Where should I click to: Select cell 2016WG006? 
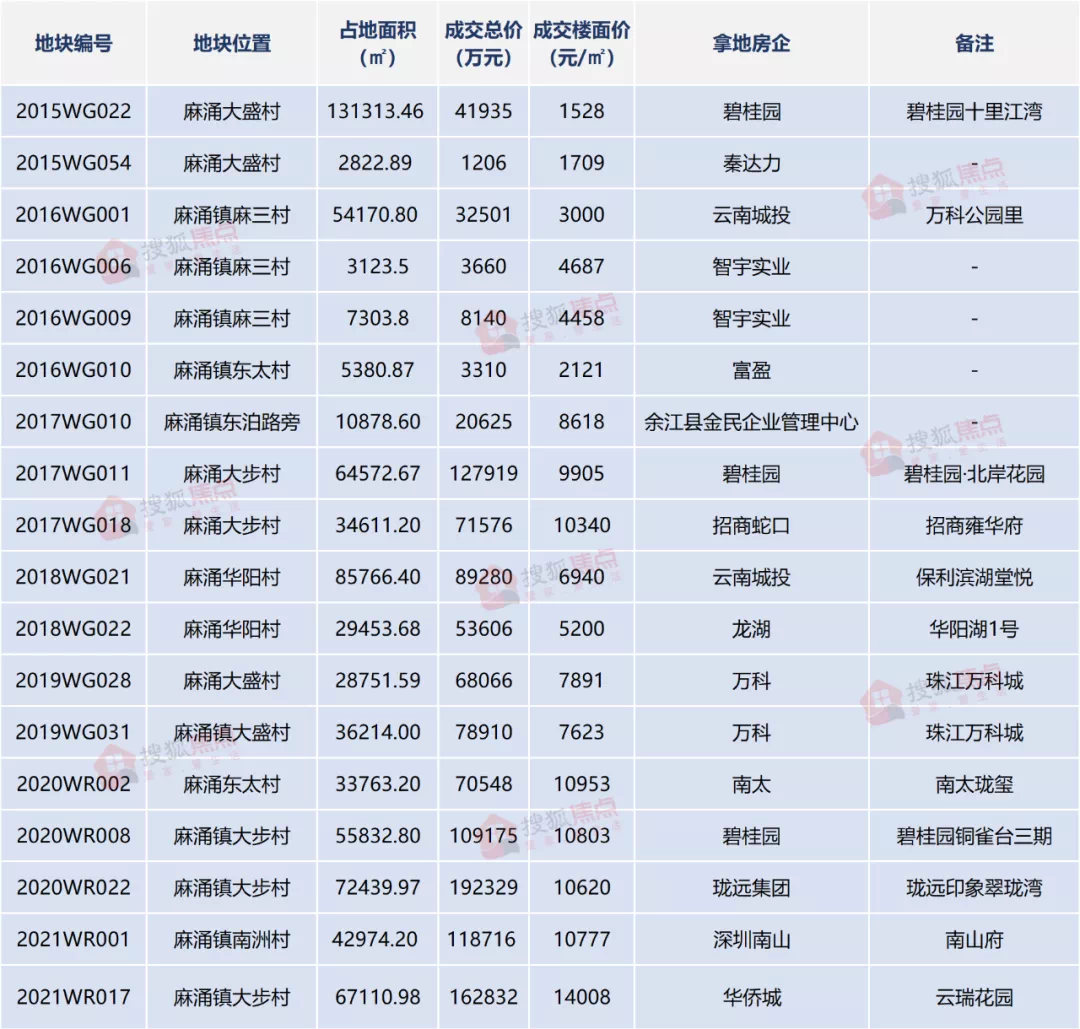tap(74, 267)
